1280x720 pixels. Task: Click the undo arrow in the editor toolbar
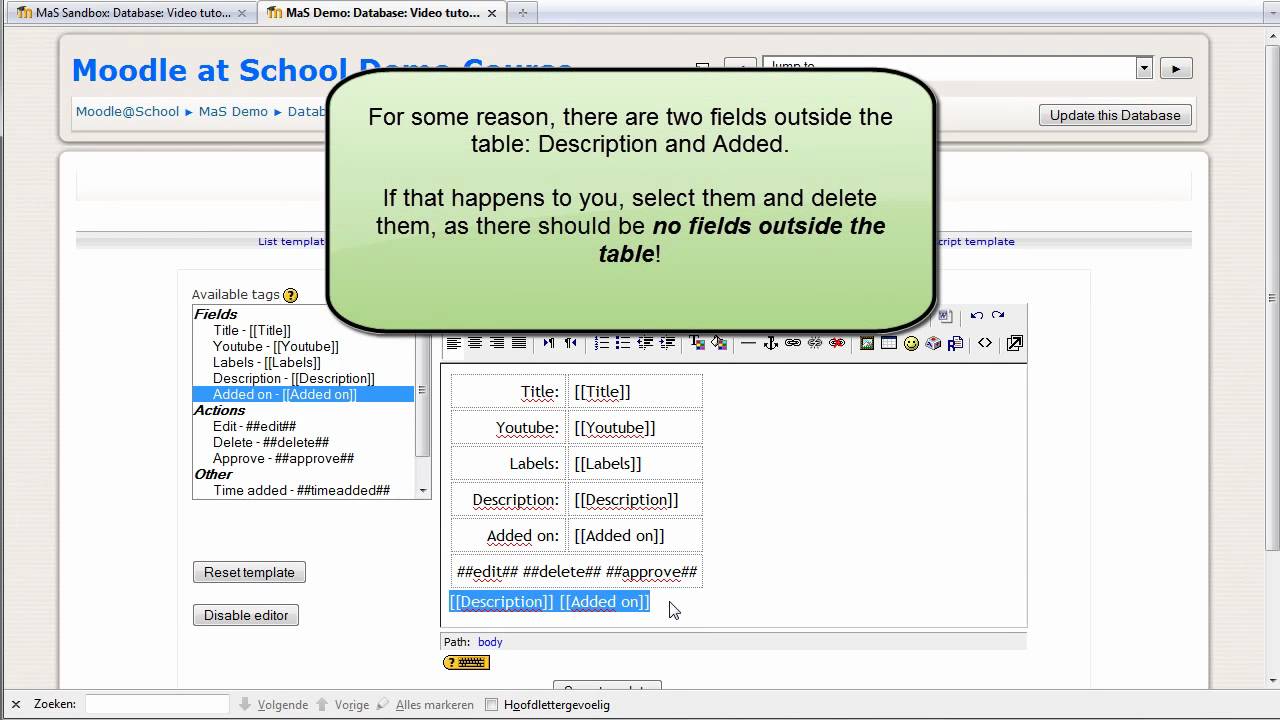(976, 316)
